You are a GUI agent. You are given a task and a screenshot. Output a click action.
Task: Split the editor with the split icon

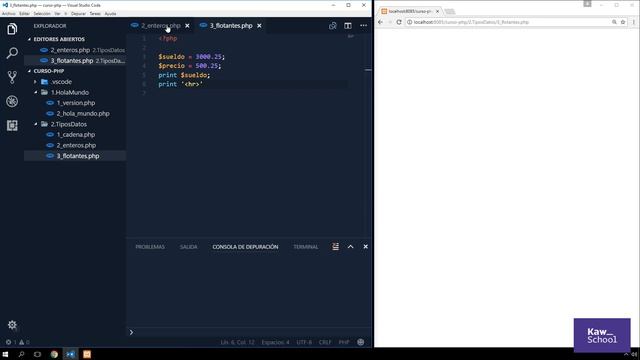pyautogui.click(x=348, y=26)
